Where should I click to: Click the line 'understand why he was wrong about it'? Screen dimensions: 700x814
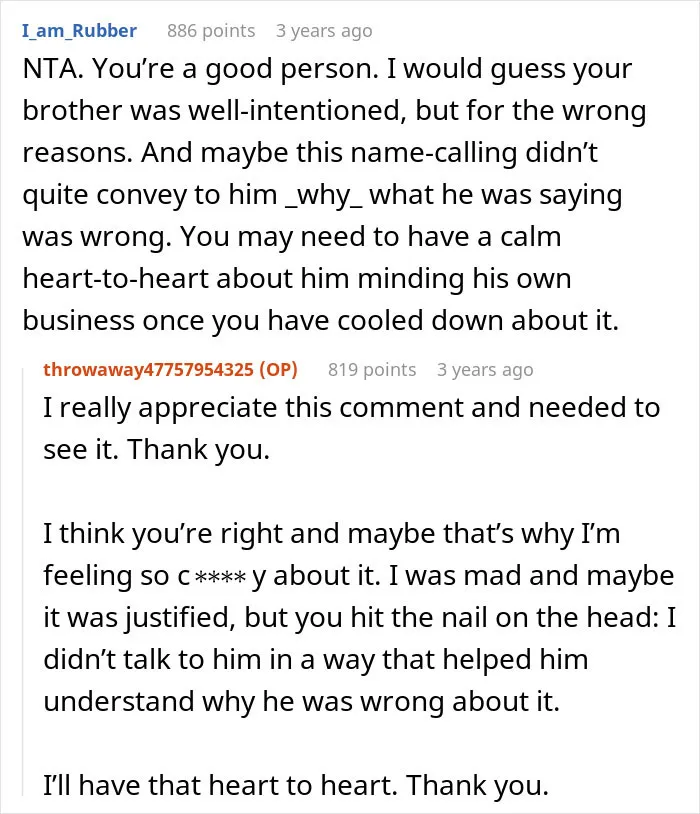click(302, 702)
